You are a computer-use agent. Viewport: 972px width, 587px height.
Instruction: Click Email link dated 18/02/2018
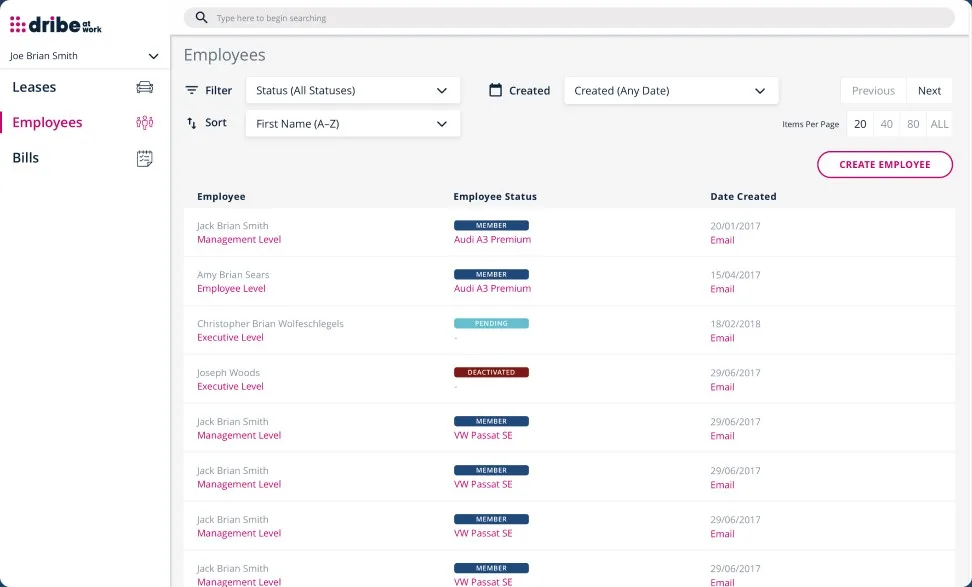(x=722, y=338)
